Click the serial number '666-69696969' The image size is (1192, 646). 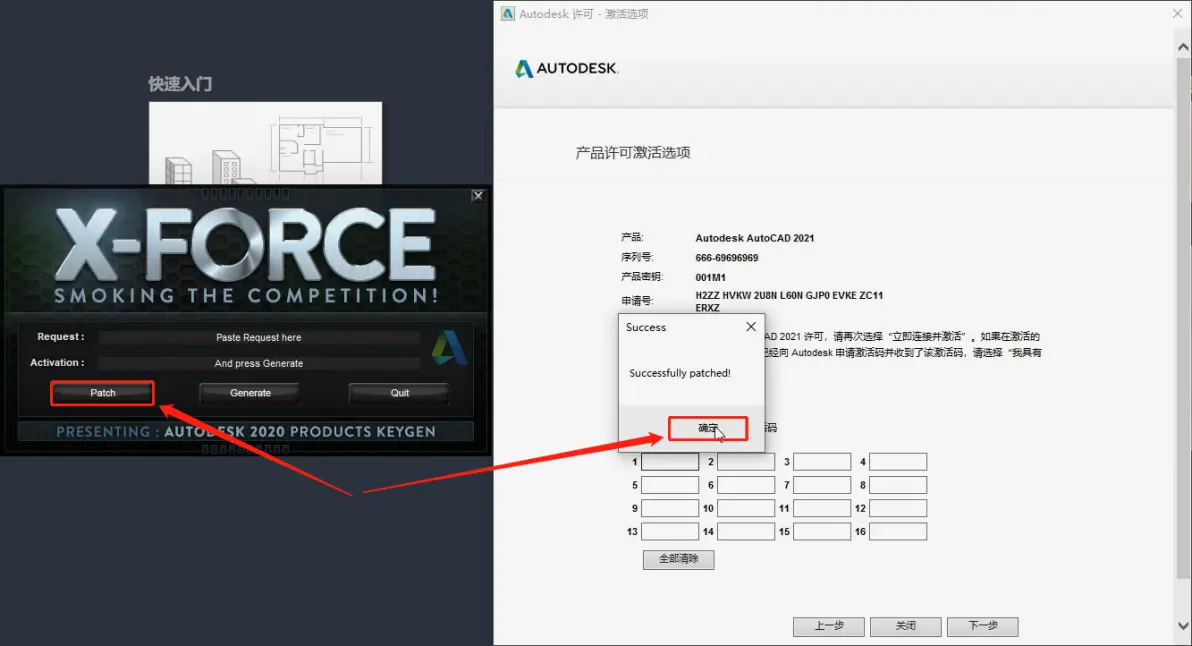(727, 258)
